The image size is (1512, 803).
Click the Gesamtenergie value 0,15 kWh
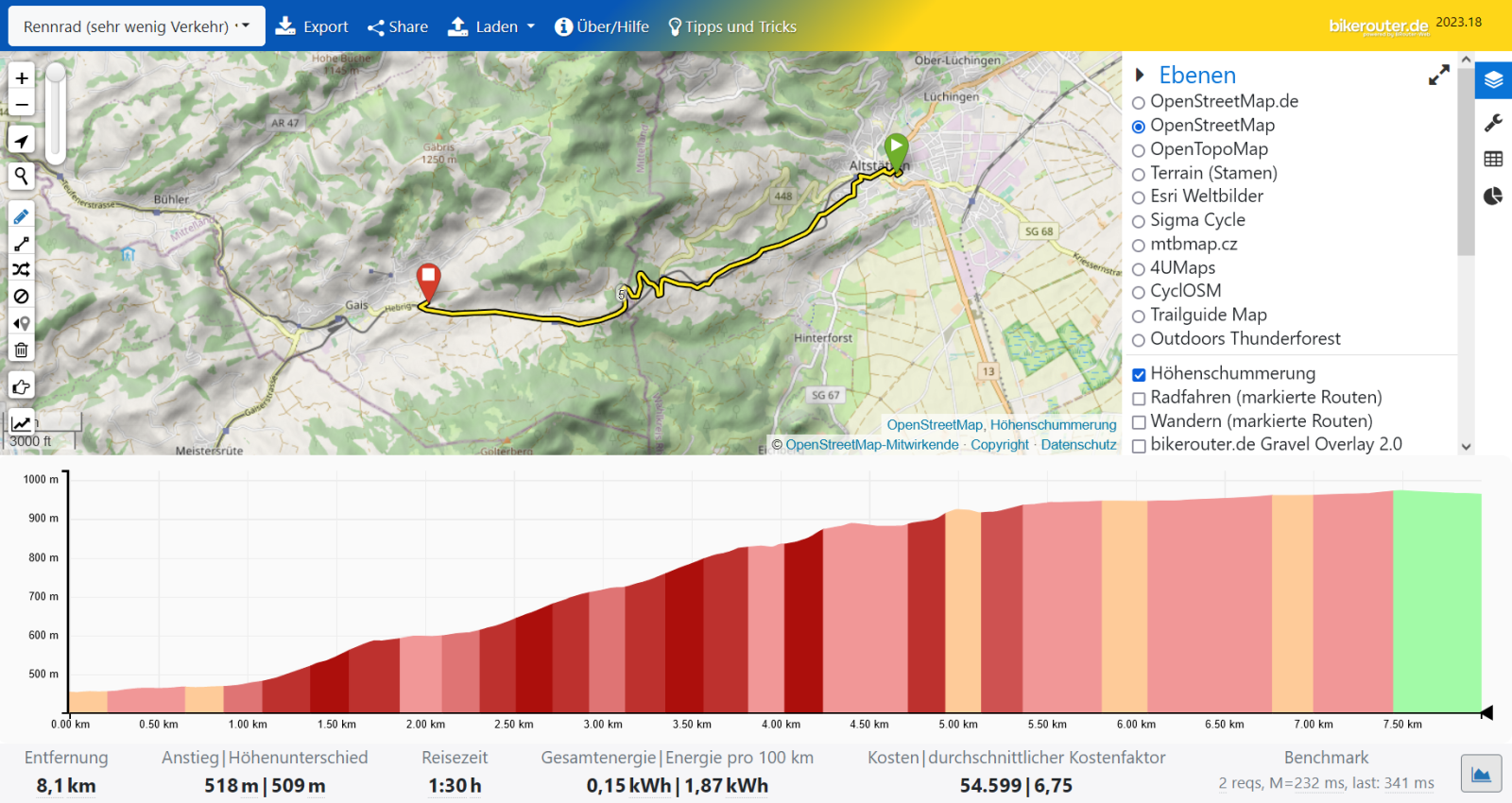(x=628, y=786)
